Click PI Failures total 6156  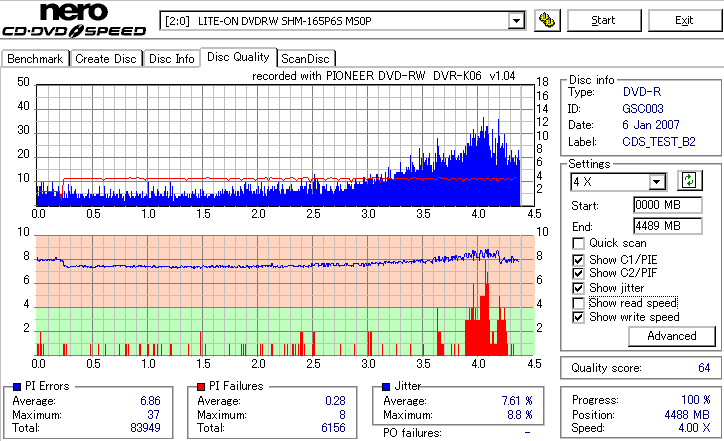(x=333, y=428)
